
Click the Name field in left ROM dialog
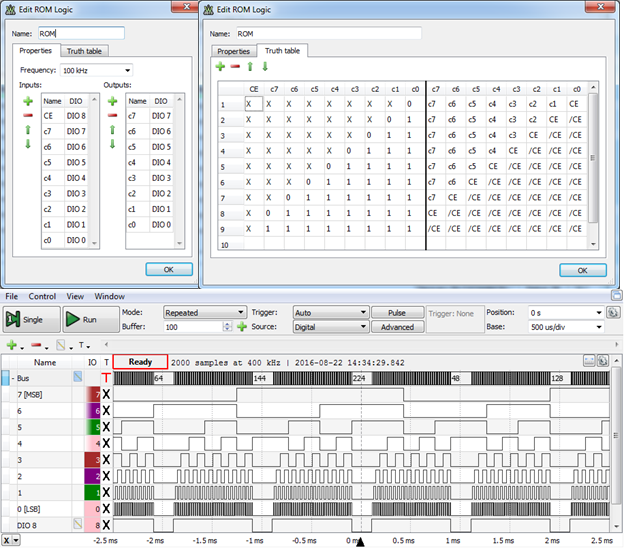coord(81,33)
